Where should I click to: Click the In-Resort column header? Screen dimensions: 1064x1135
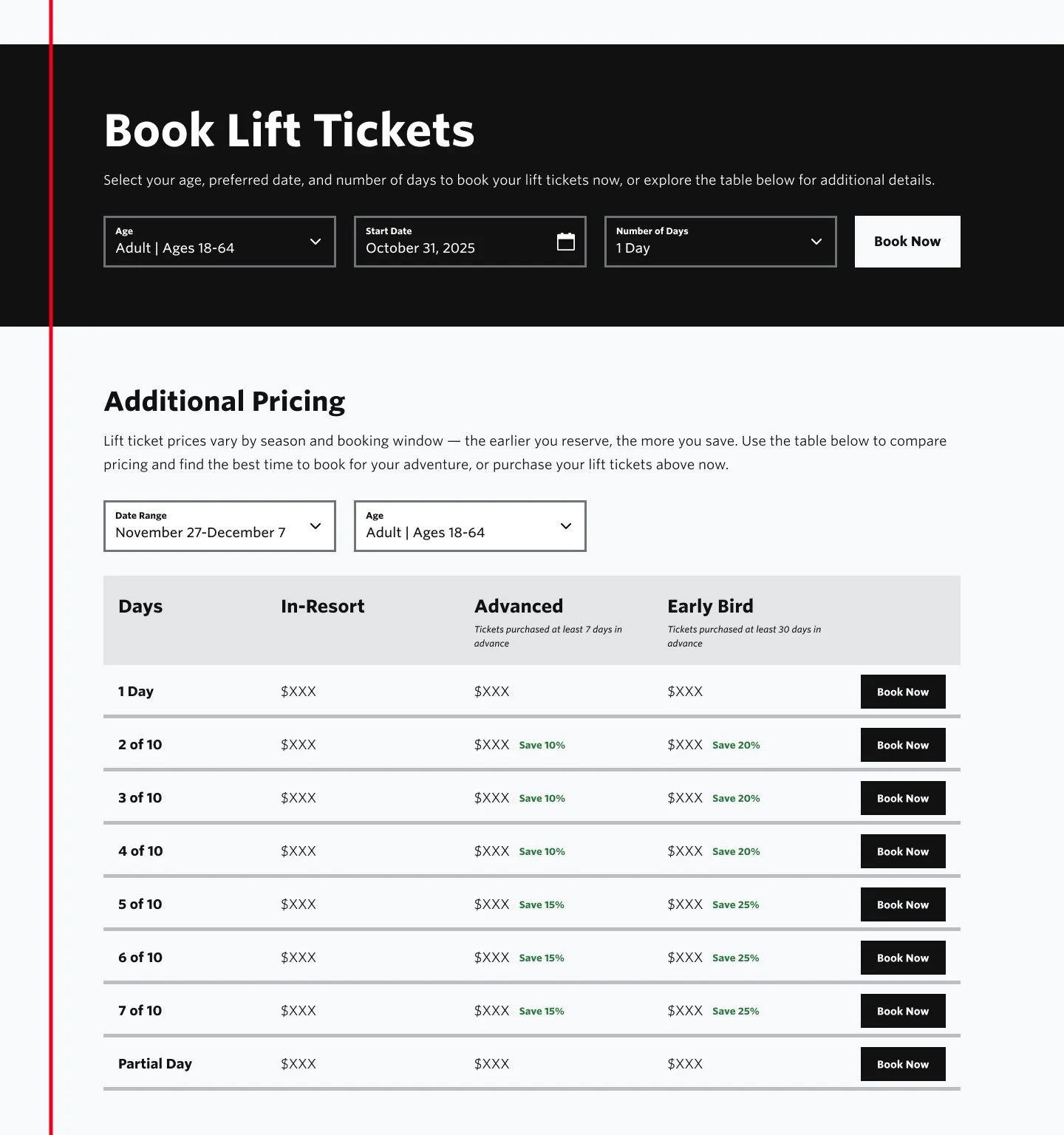pos(323,607)
